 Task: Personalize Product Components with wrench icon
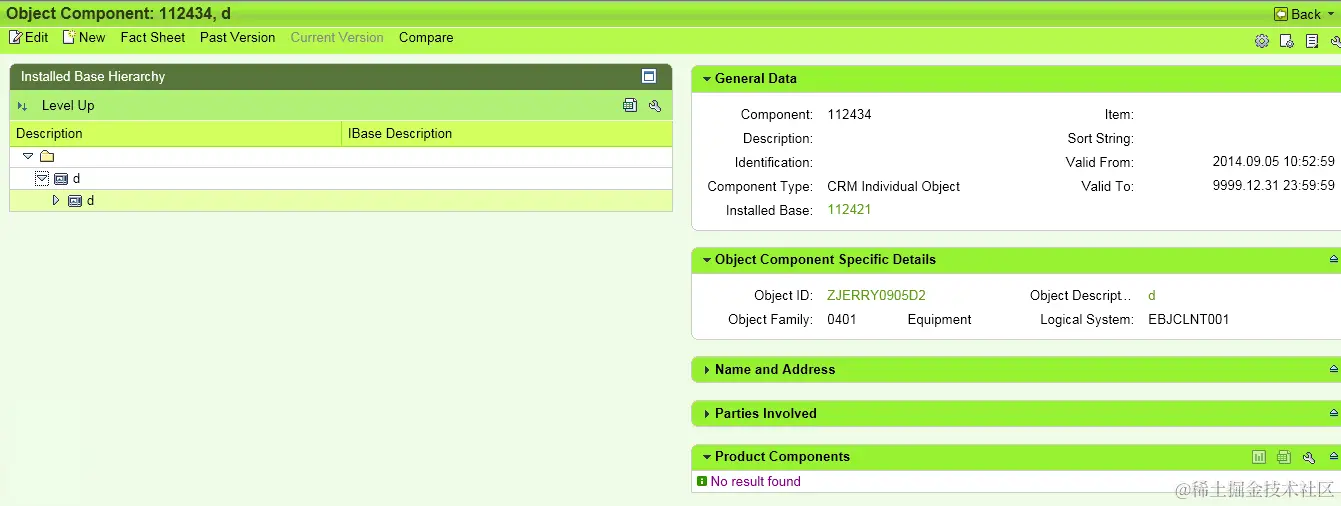point(1309,457)
